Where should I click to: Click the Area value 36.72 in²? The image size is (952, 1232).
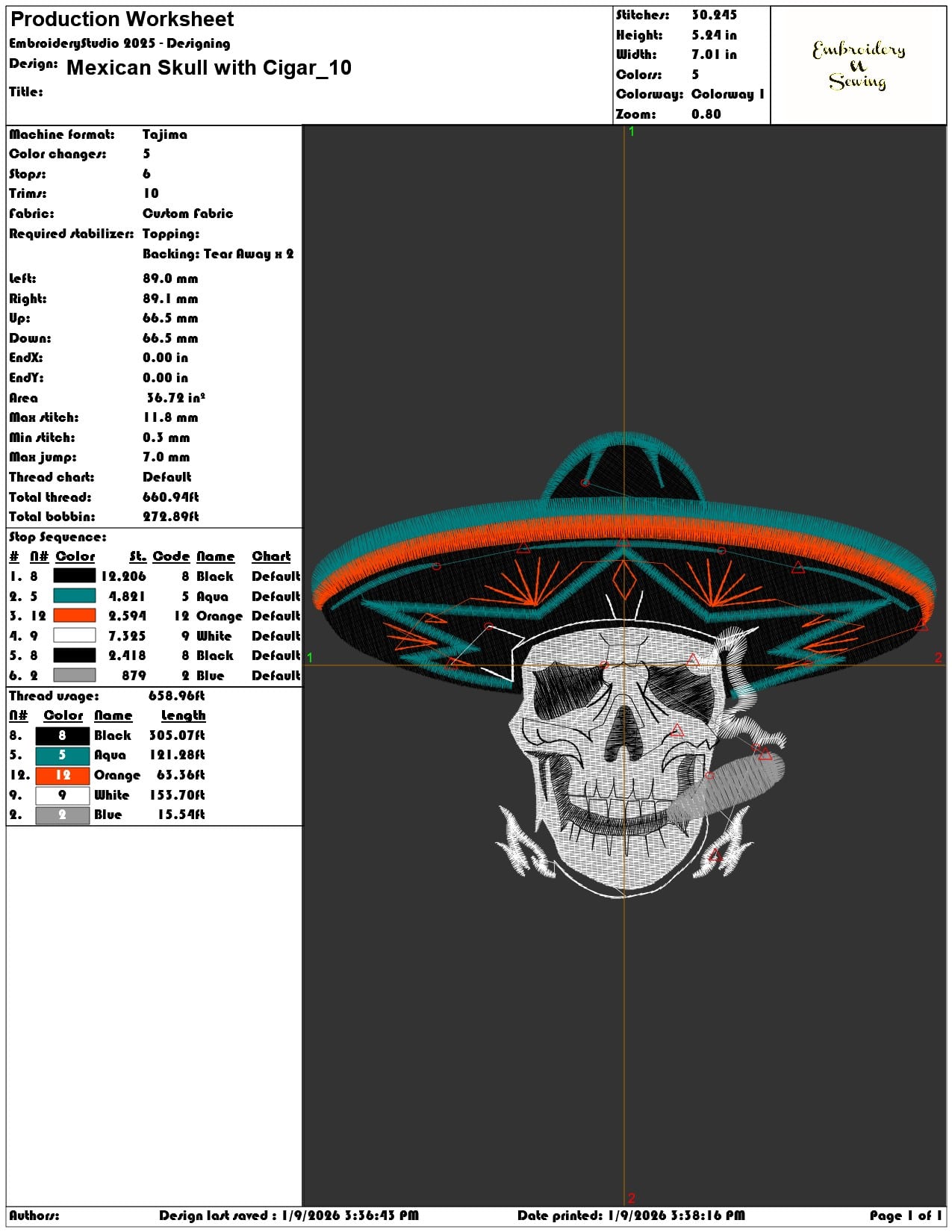tap(175, 397)
